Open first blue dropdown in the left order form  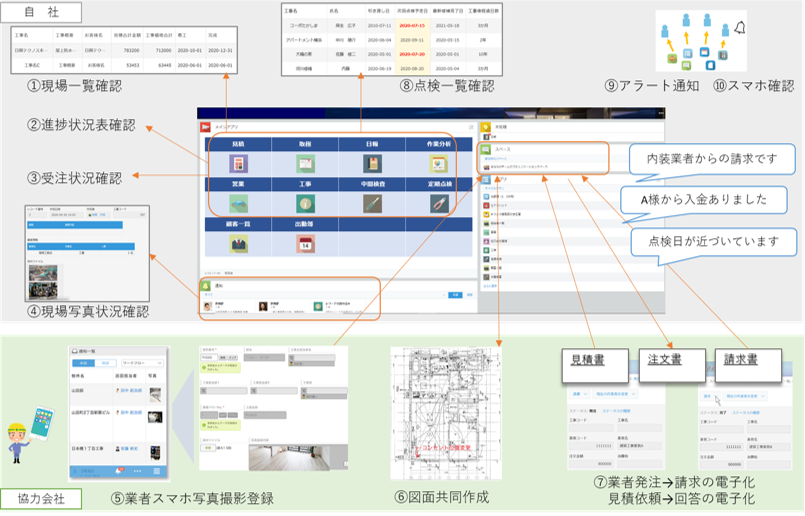pyautogui.click(x=579, y=394)
